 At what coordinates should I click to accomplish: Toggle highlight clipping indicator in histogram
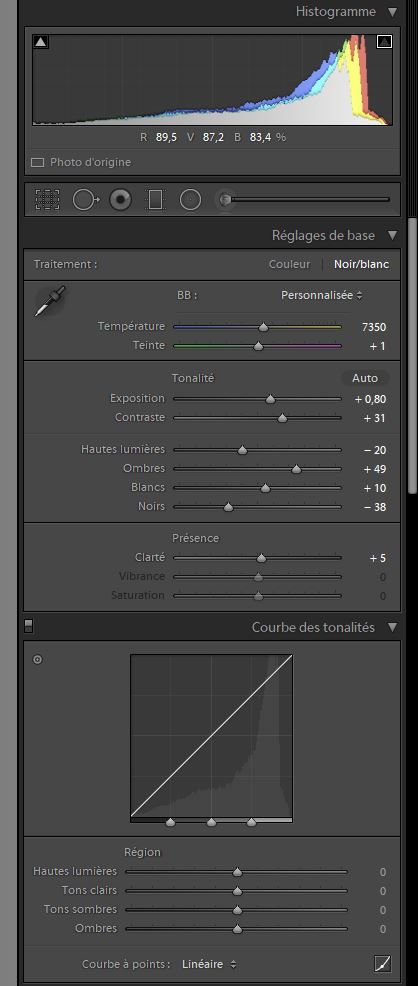click(x=384, y=42)
